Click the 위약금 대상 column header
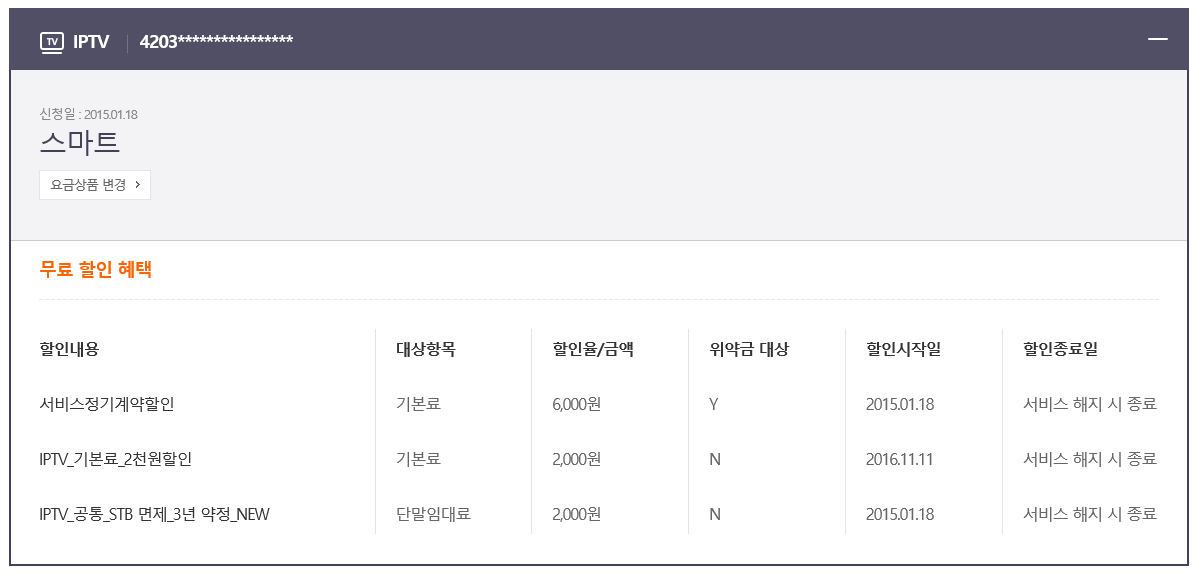Screen dimensions: 1203x576 749,350
